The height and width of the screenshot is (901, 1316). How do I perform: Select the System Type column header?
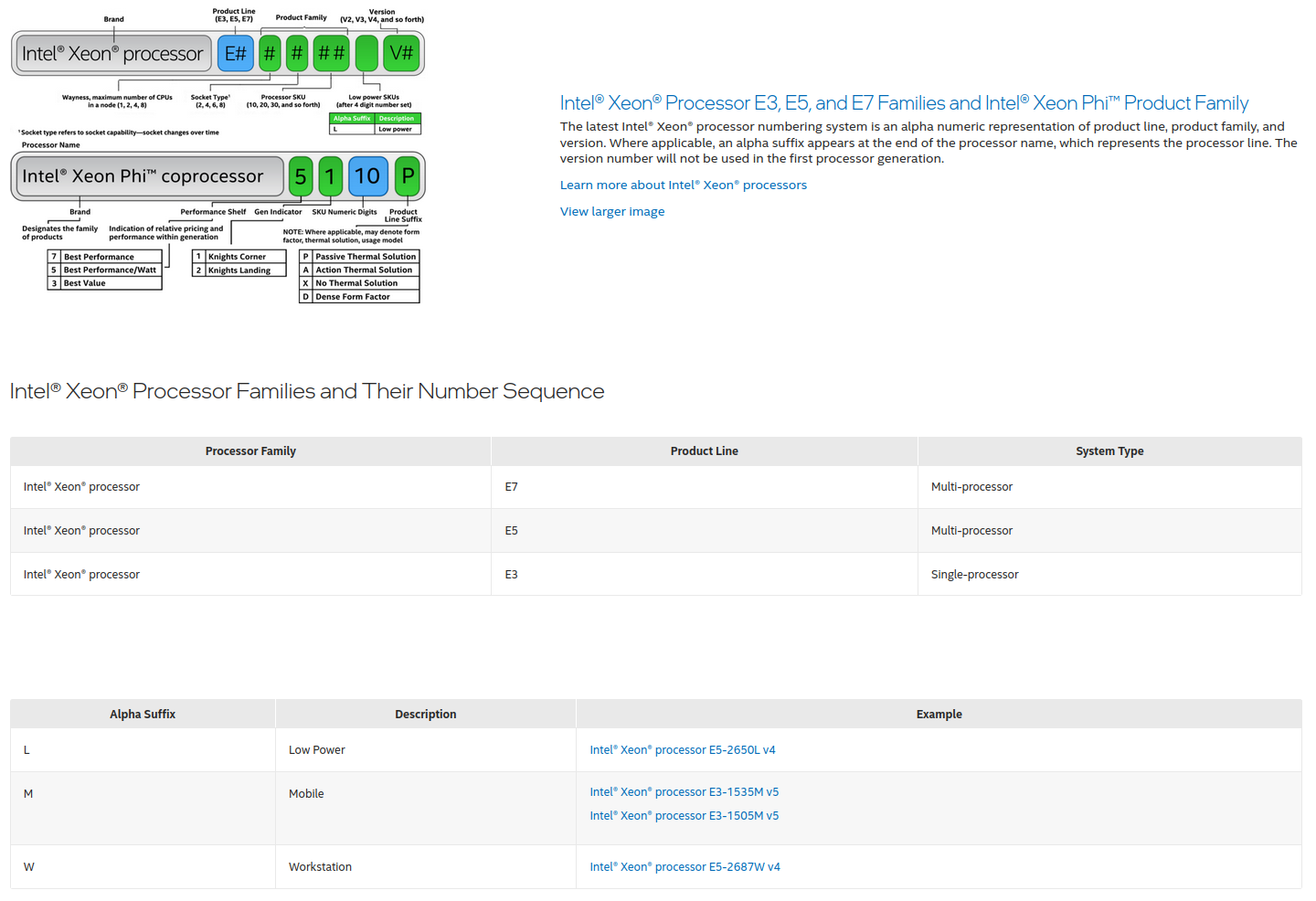(x=1109, y=451)
